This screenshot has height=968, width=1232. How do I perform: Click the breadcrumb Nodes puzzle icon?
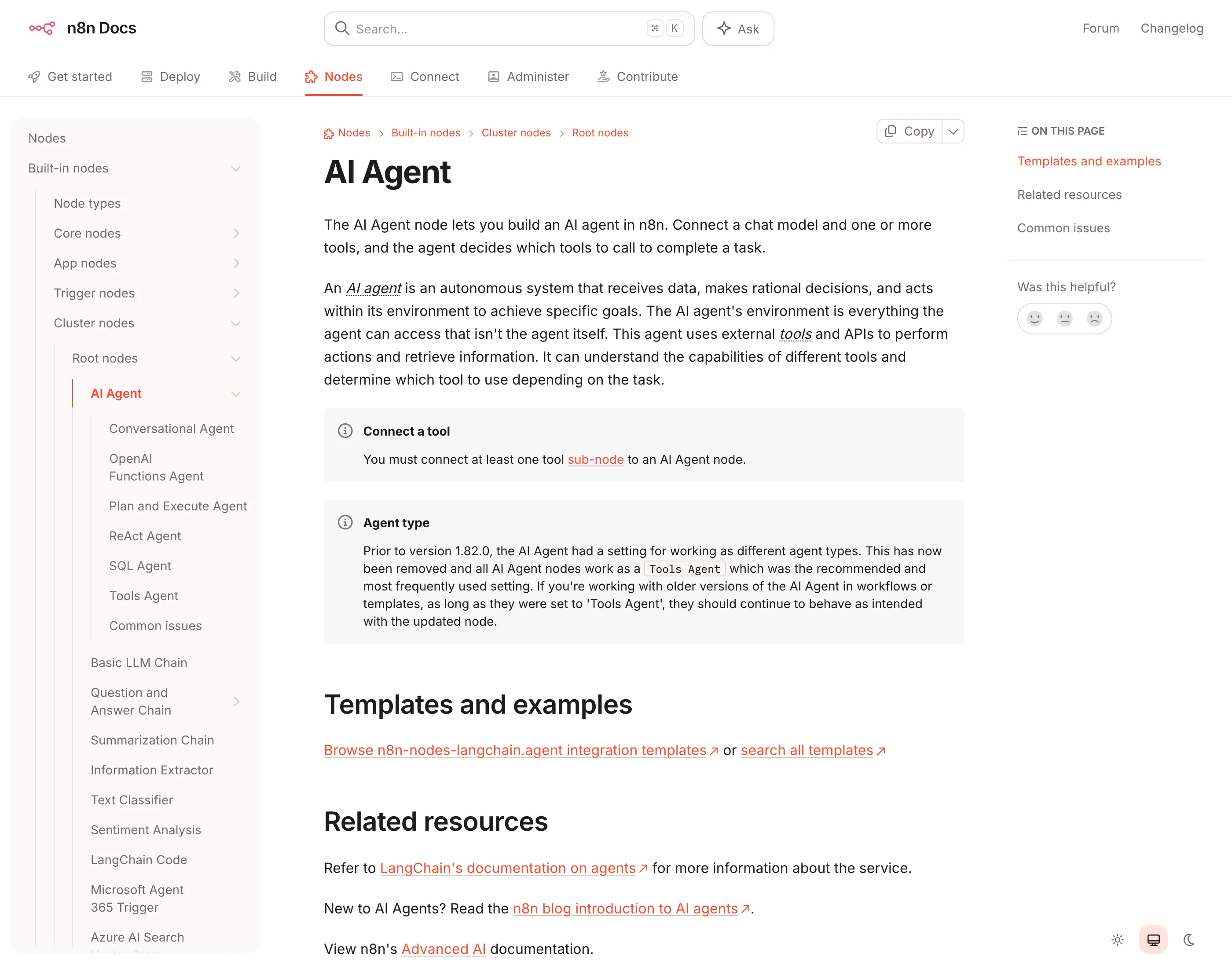pos(329,133)
